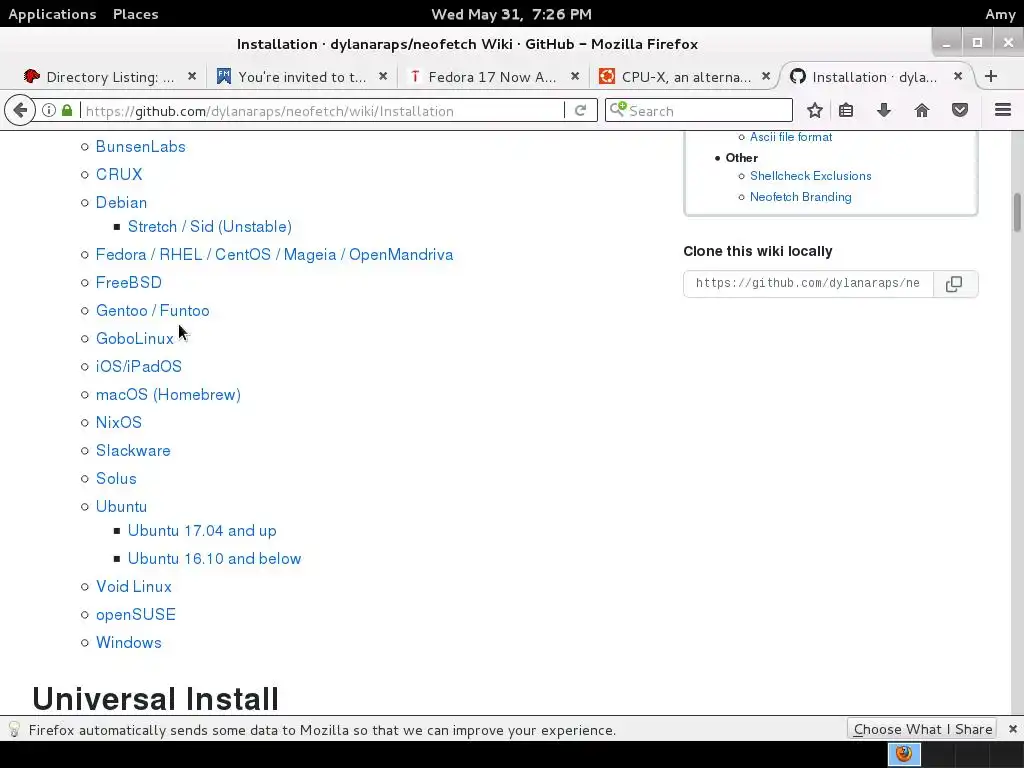The image size is (1024, 768).
Task: Open the Firefox hamburger menu
Action: coord(1002,110)
